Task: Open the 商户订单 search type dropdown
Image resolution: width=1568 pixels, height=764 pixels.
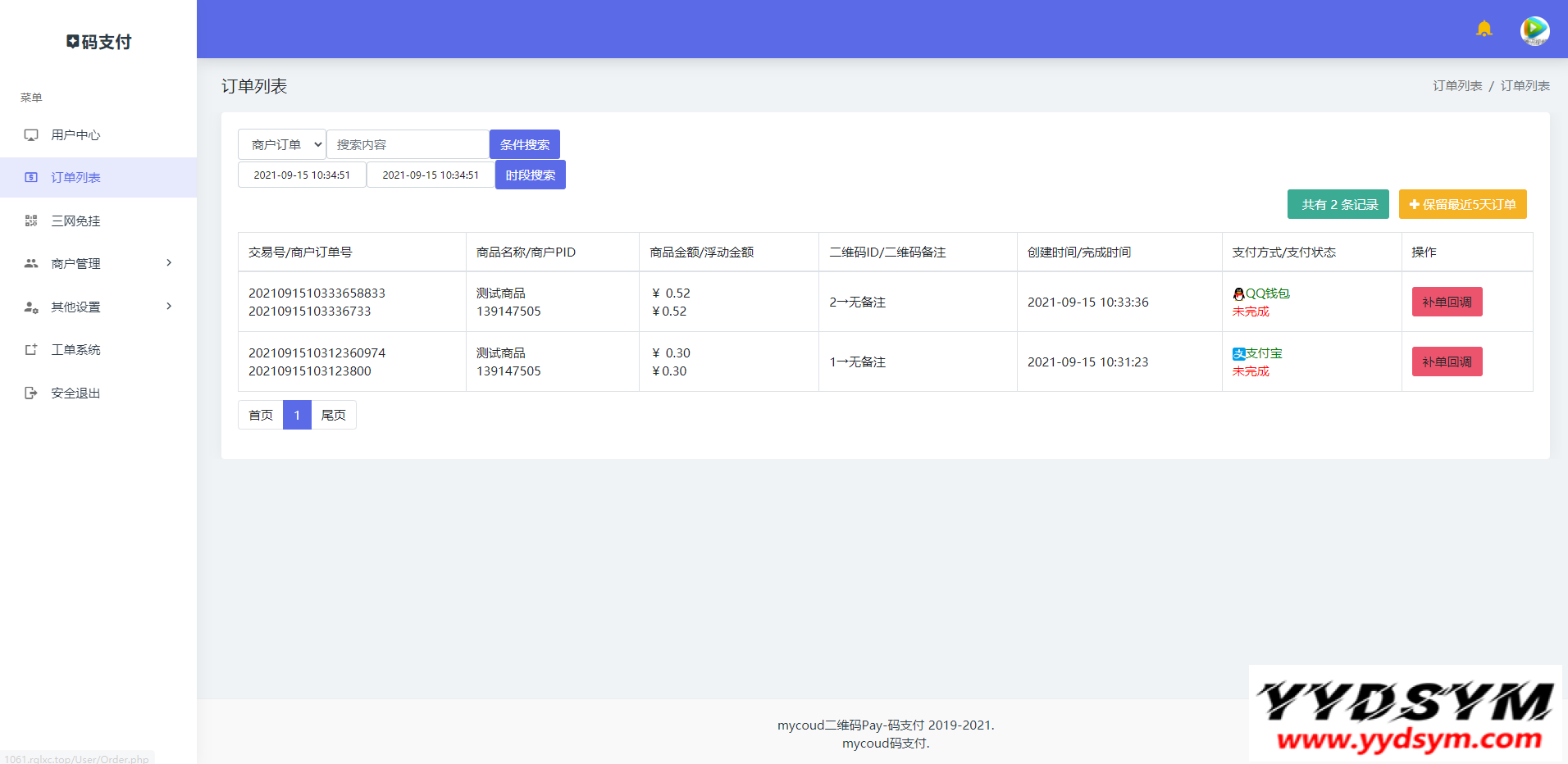Action: click(x=282, y=145)
